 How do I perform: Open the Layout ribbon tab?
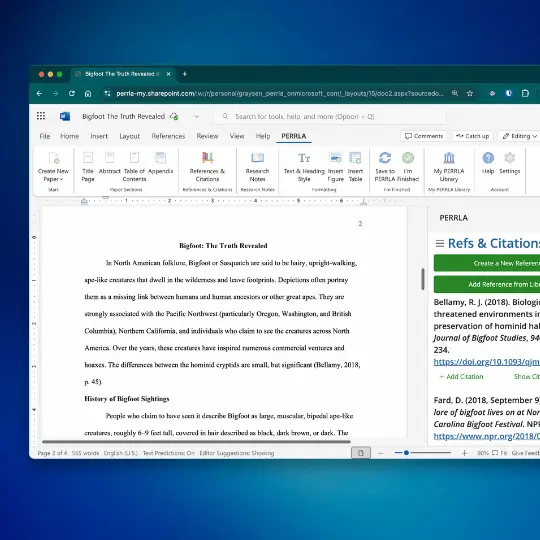coord(129,136)
